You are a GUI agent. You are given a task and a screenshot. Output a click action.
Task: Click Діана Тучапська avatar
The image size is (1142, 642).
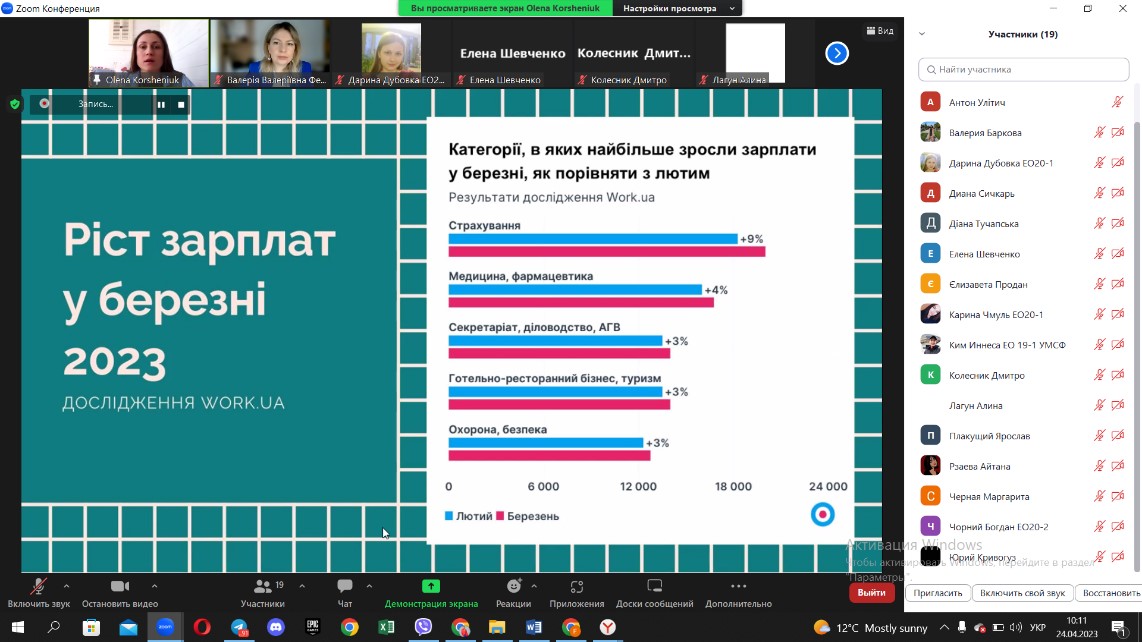[930, 223]
